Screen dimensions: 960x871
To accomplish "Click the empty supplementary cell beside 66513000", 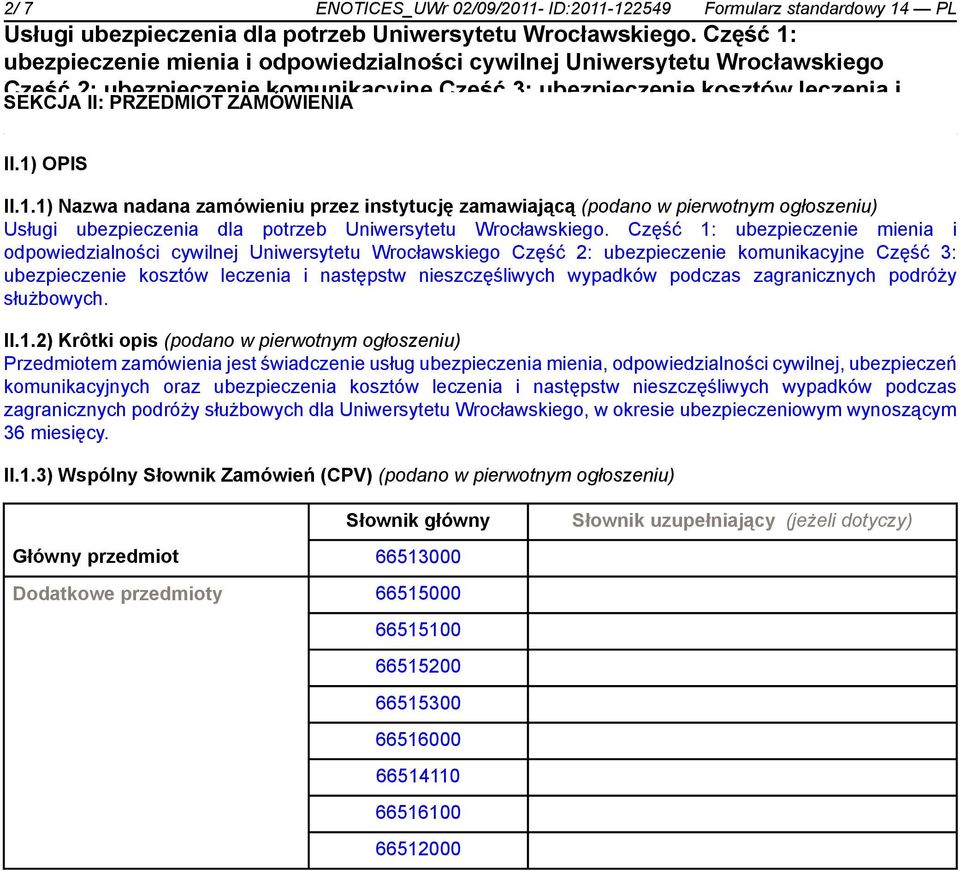I will 741,558.
